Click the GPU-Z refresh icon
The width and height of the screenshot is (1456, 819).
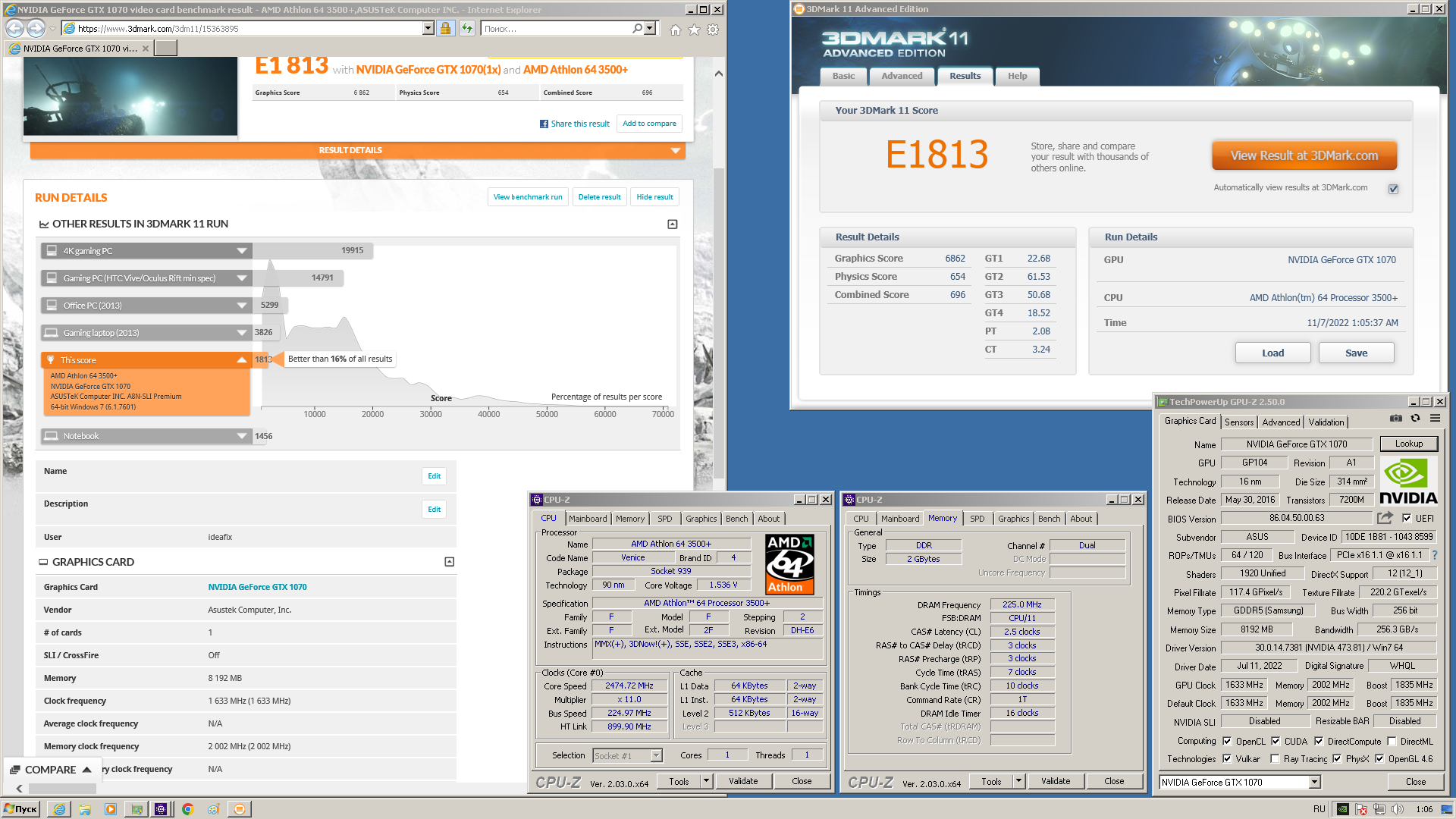(x=1415, y=419)
